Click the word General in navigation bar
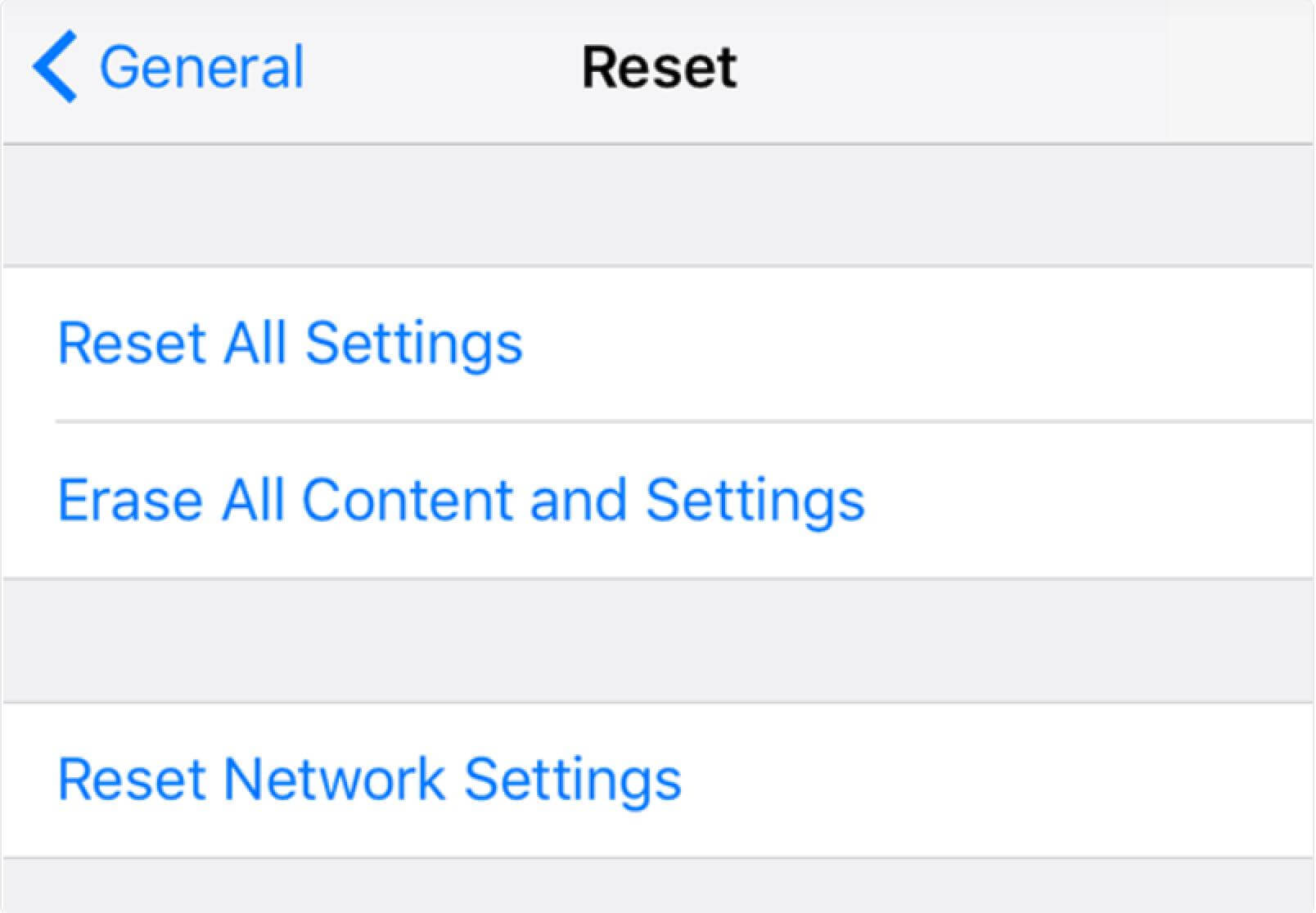The width and height of the screenshot is (1316, 913). (x=201, y=67)
